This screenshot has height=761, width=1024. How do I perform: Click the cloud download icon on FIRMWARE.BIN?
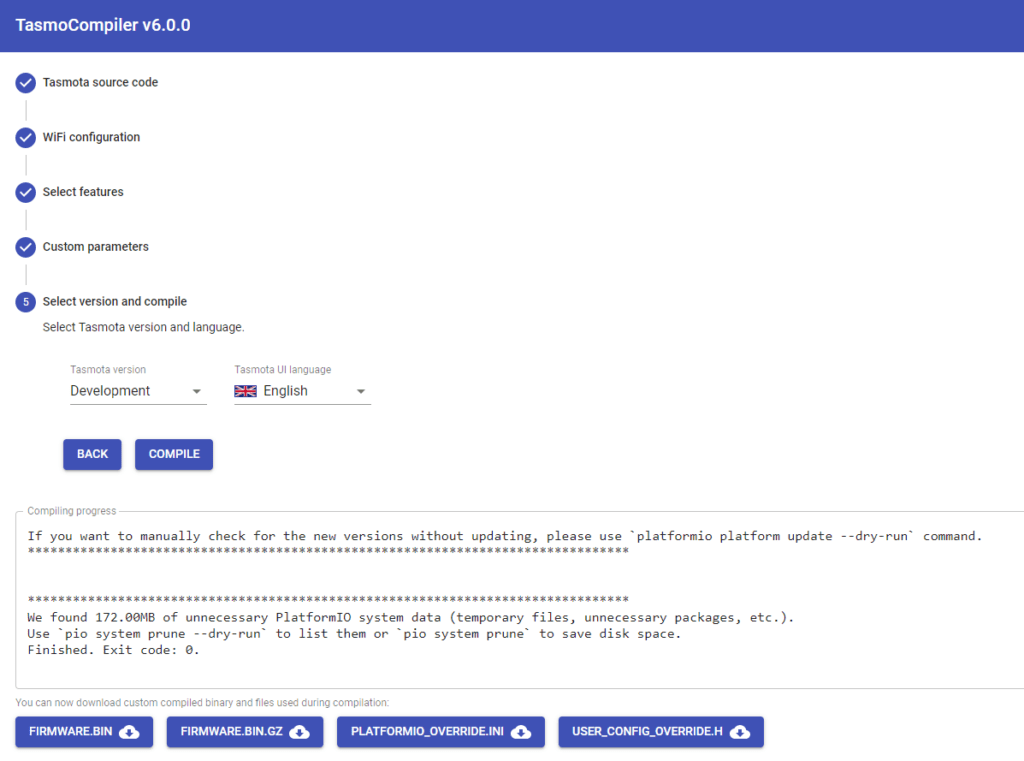pyautogui.click(x=127, y=732)
